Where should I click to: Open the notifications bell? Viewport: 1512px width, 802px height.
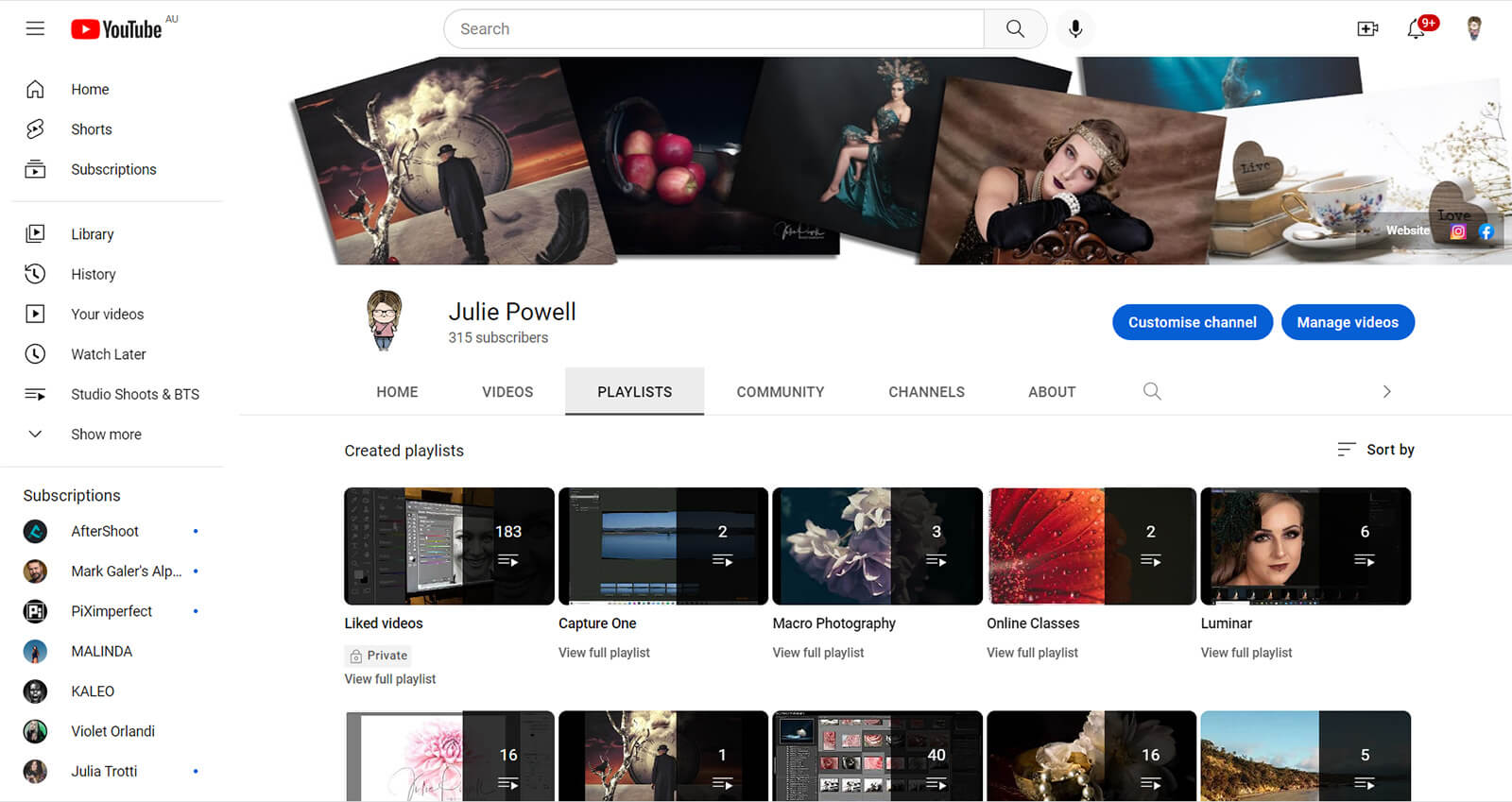1416,29
